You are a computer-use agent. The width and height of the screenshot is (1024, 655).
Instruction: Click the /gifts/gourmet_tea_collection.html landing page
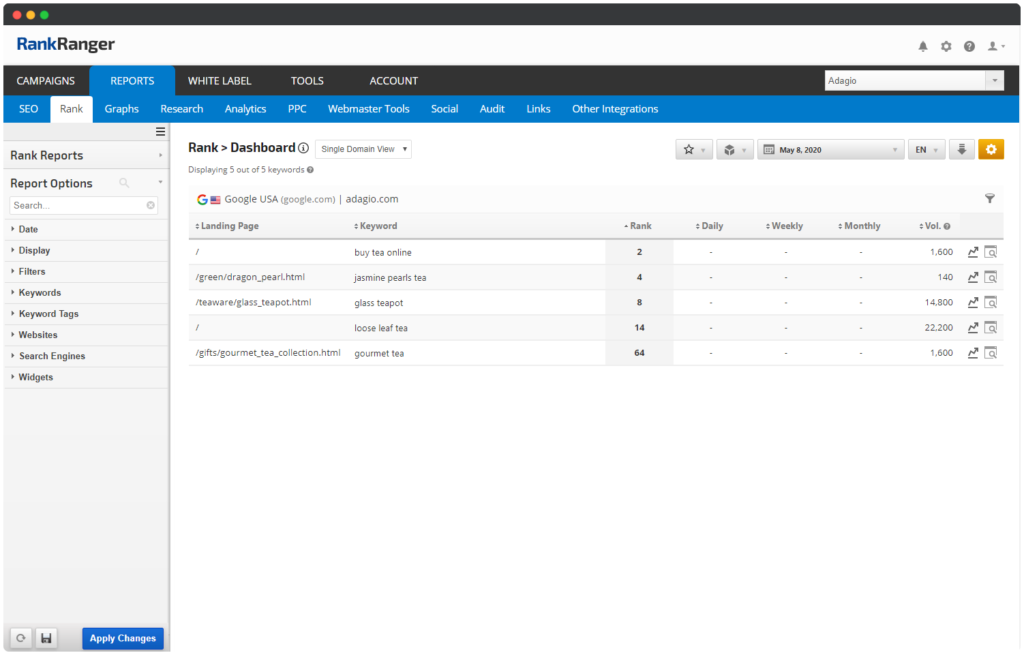(268, 353)
